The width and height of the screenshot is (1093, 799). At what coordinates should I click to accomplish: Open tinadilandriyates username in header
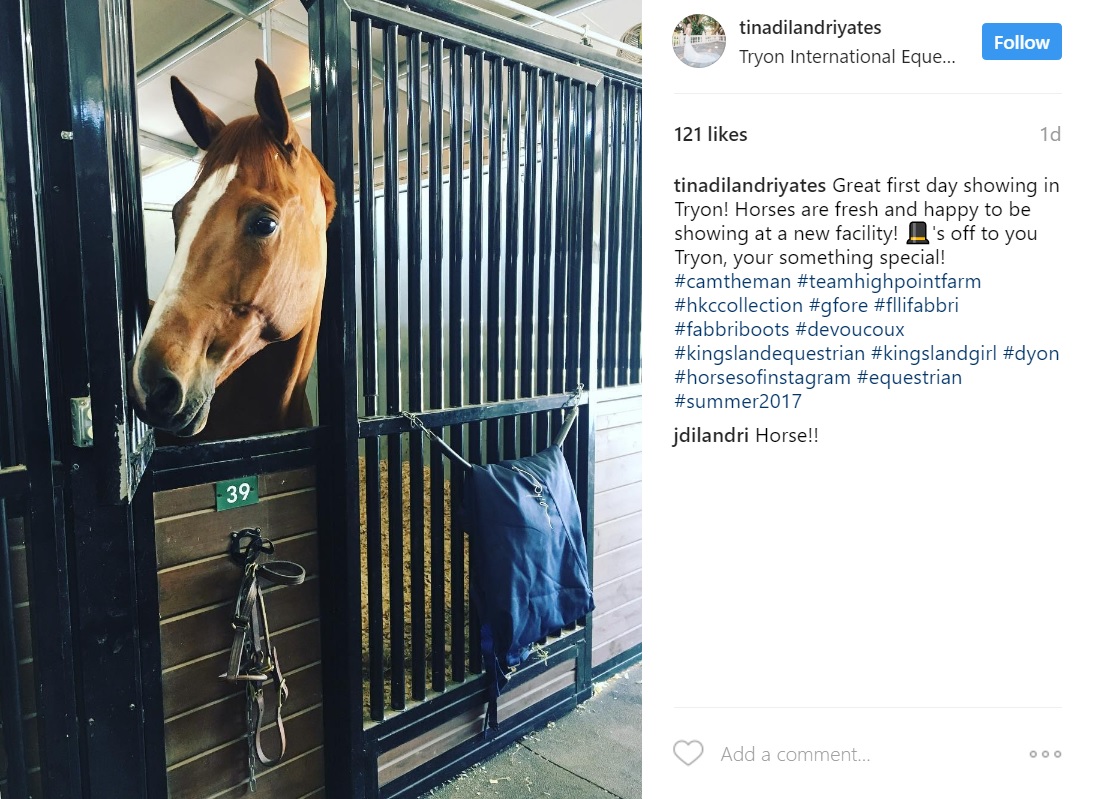810,27
